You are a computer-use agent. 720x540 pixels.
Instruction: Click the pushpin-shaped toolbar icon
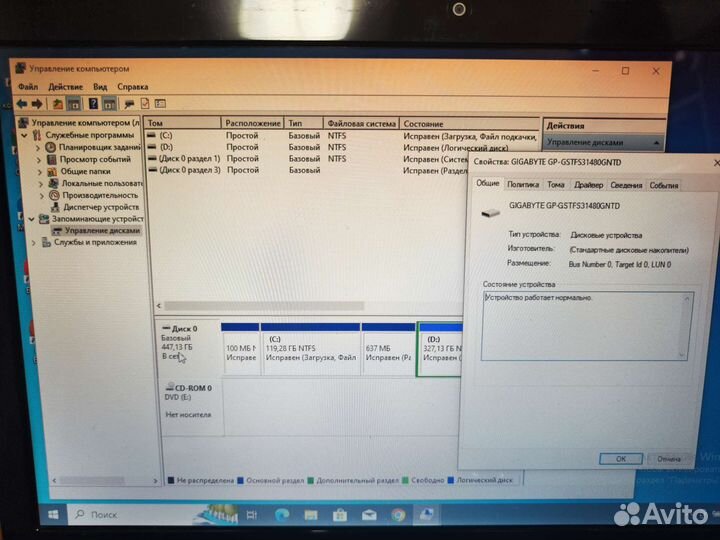tap(129, 104)
